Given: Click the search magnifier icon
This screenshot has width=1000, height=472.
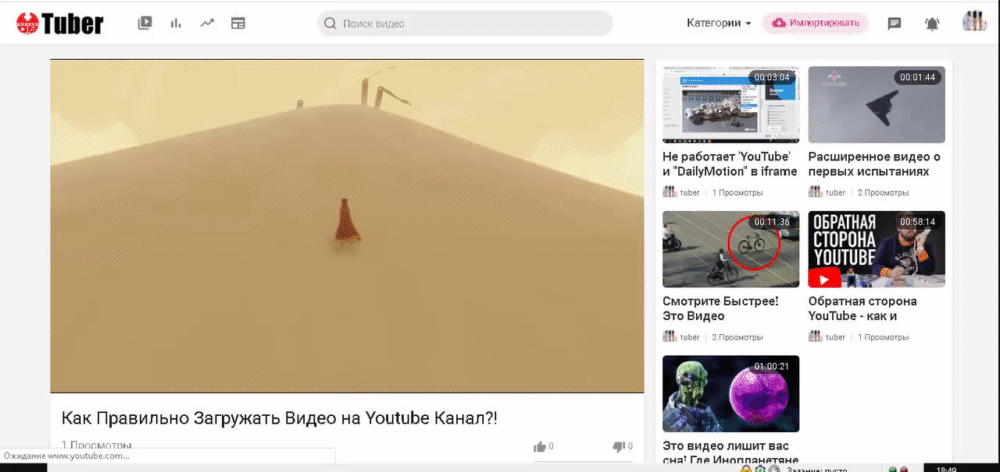Looking at the screenshot, I should point(330,24).
